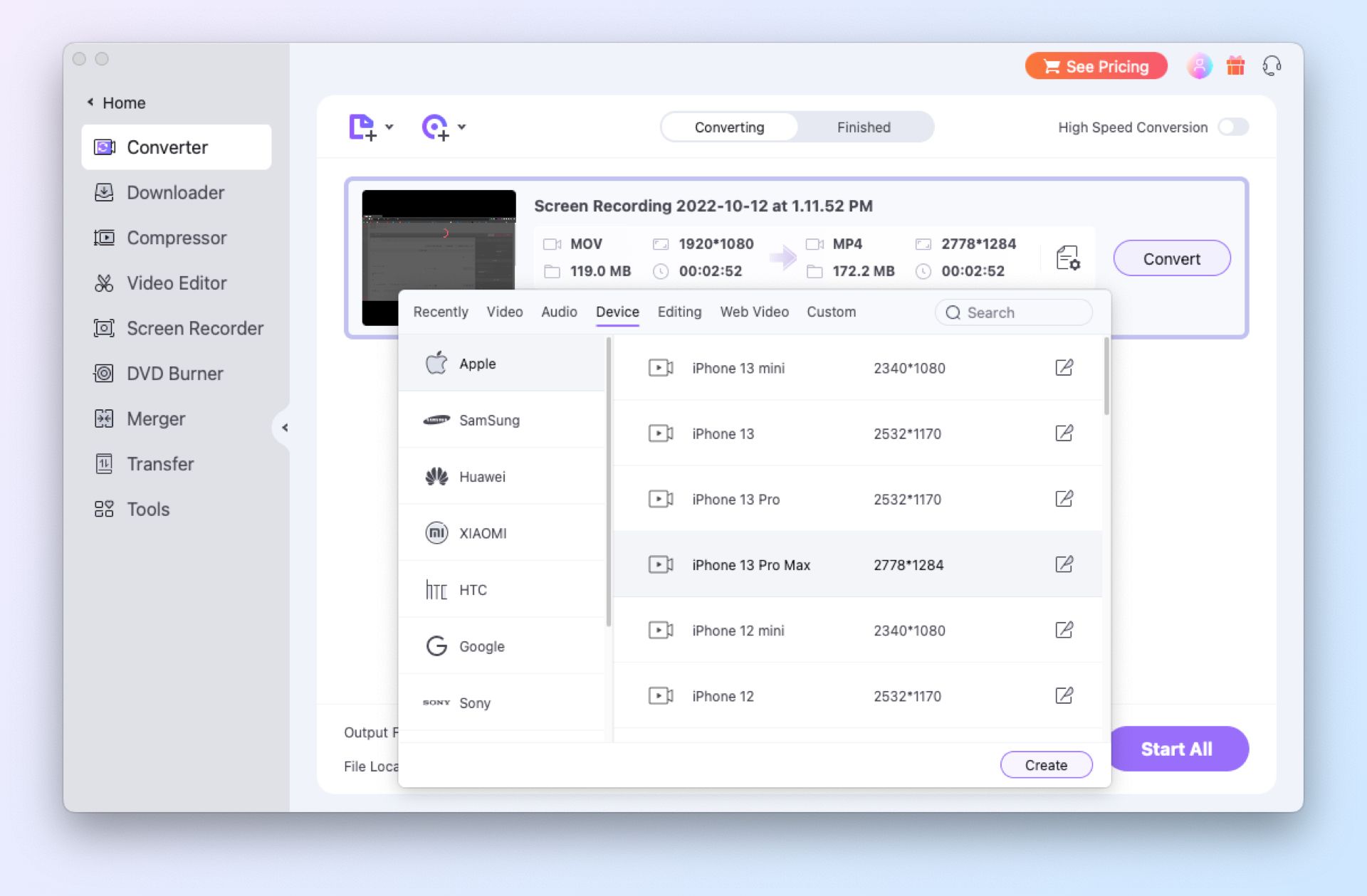Select the Downloader sidebar icon
Viewport: 1367px width, 896px height.
(104, 192)
